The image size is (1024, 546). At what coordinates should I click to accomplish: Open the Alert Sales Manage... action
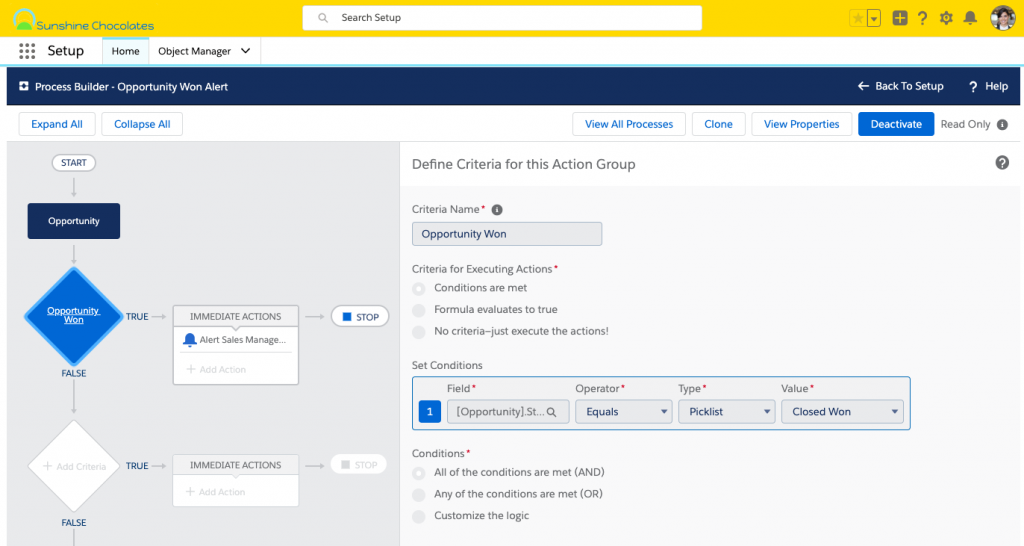click(236, 340)
